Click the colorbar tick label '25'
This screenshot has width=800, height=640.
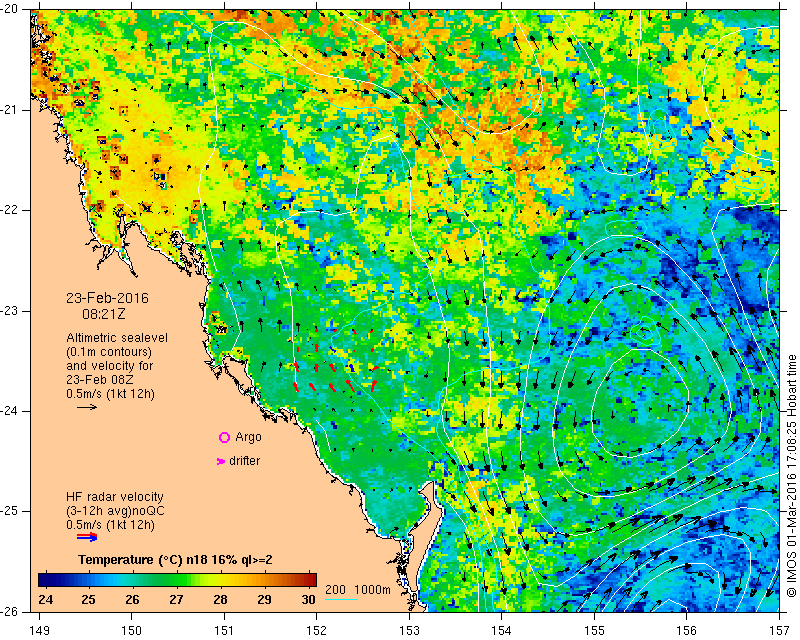tap(89, 600)
